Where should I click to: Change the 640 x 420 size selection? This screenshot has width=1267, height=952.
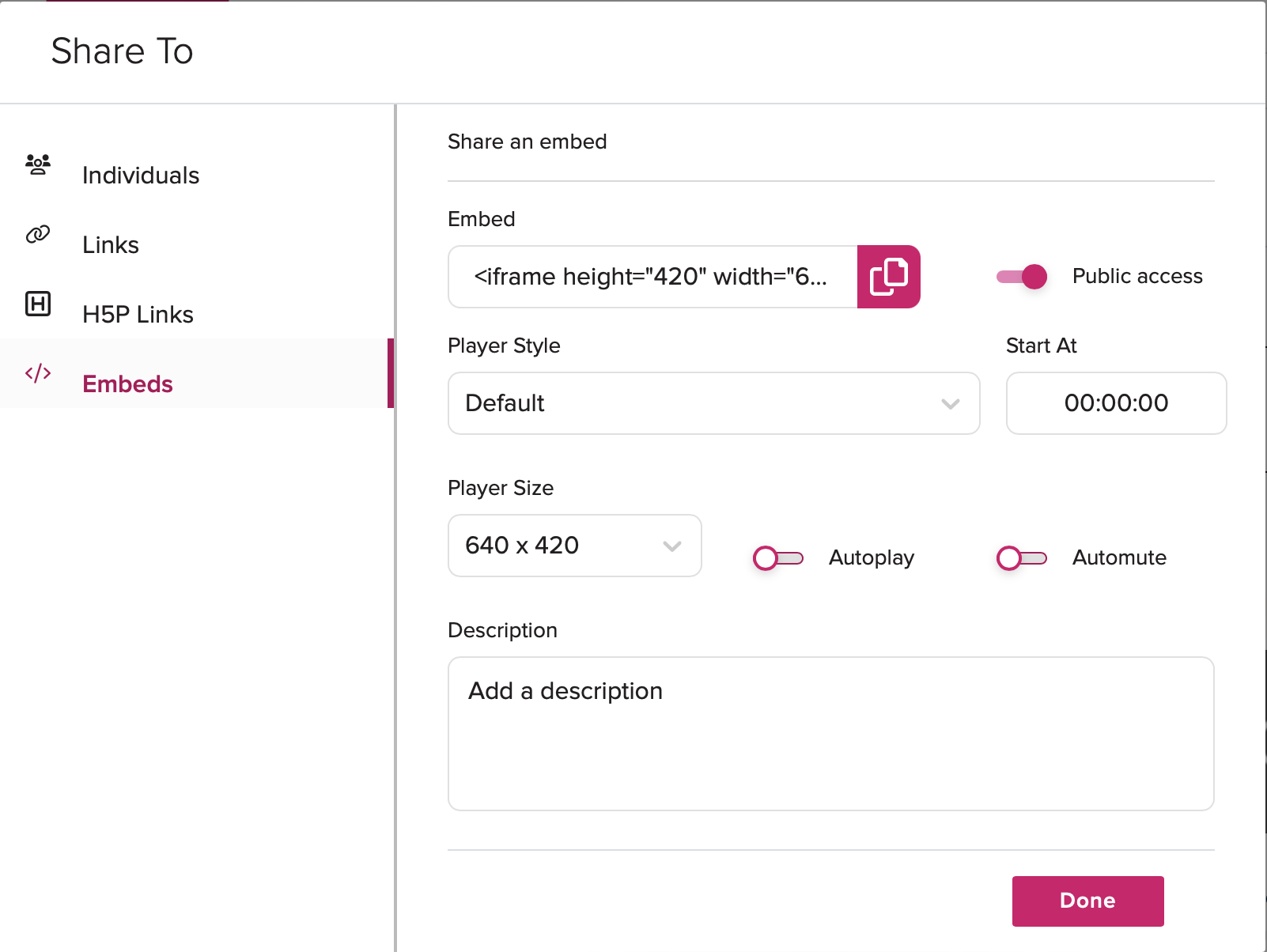[574, 546]
